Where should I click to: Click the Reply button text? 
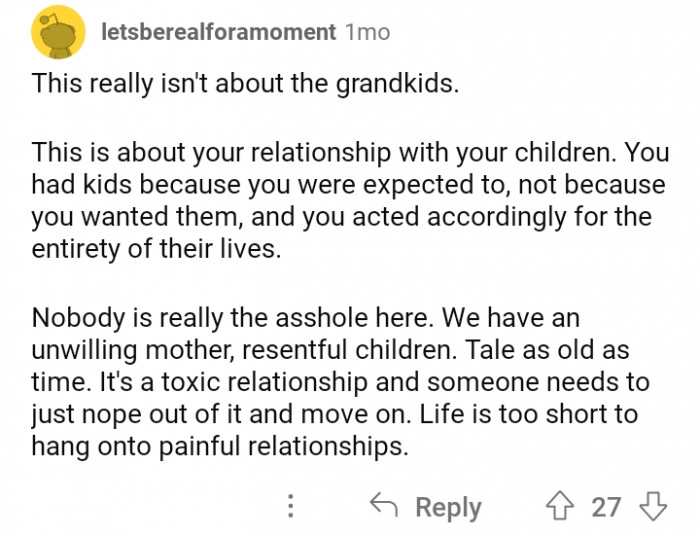[x=447, y=507]
